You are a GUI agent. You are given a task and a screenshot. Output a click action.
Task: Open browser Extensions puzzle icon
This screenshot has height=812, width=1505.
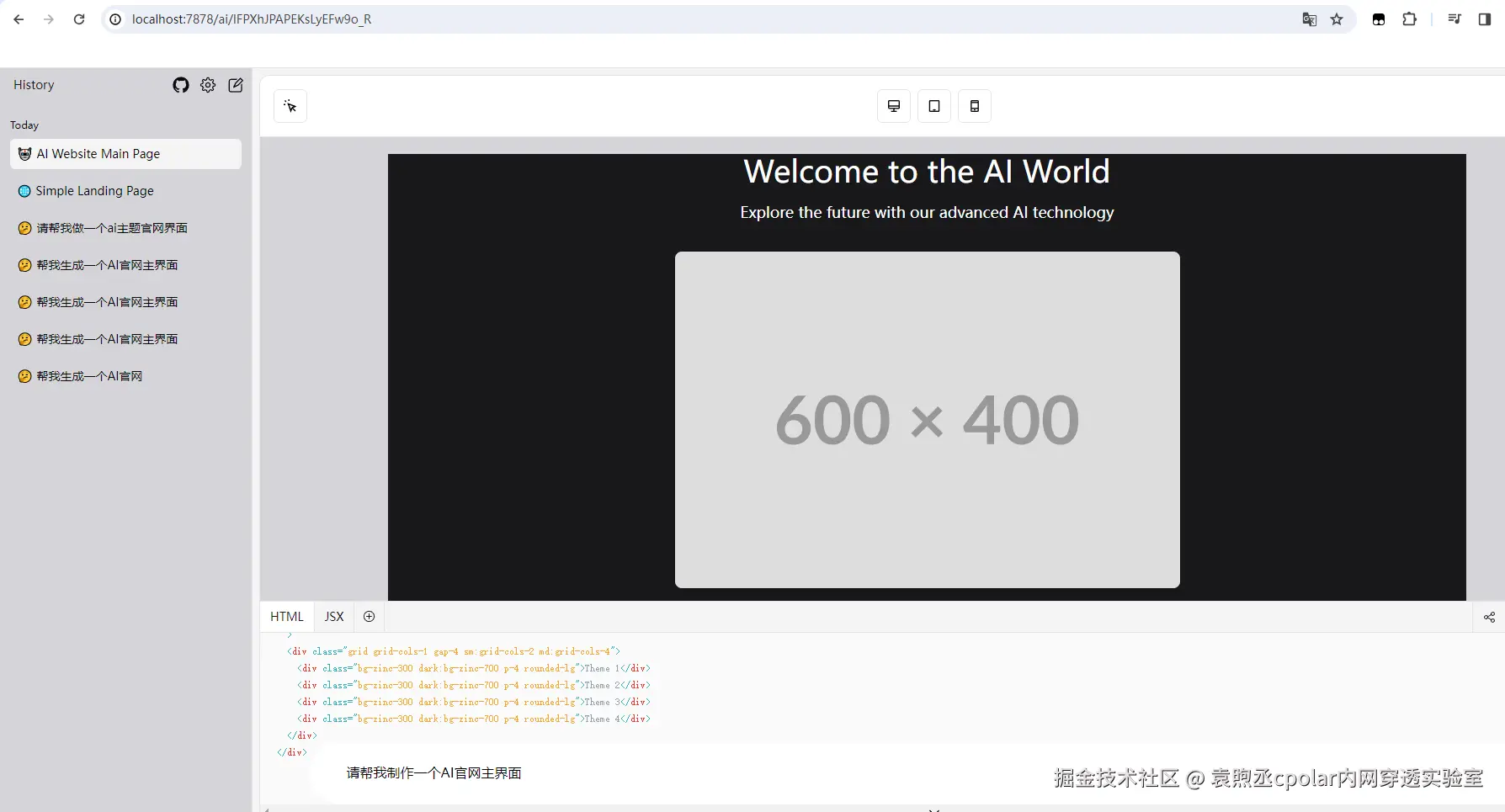1409,19
